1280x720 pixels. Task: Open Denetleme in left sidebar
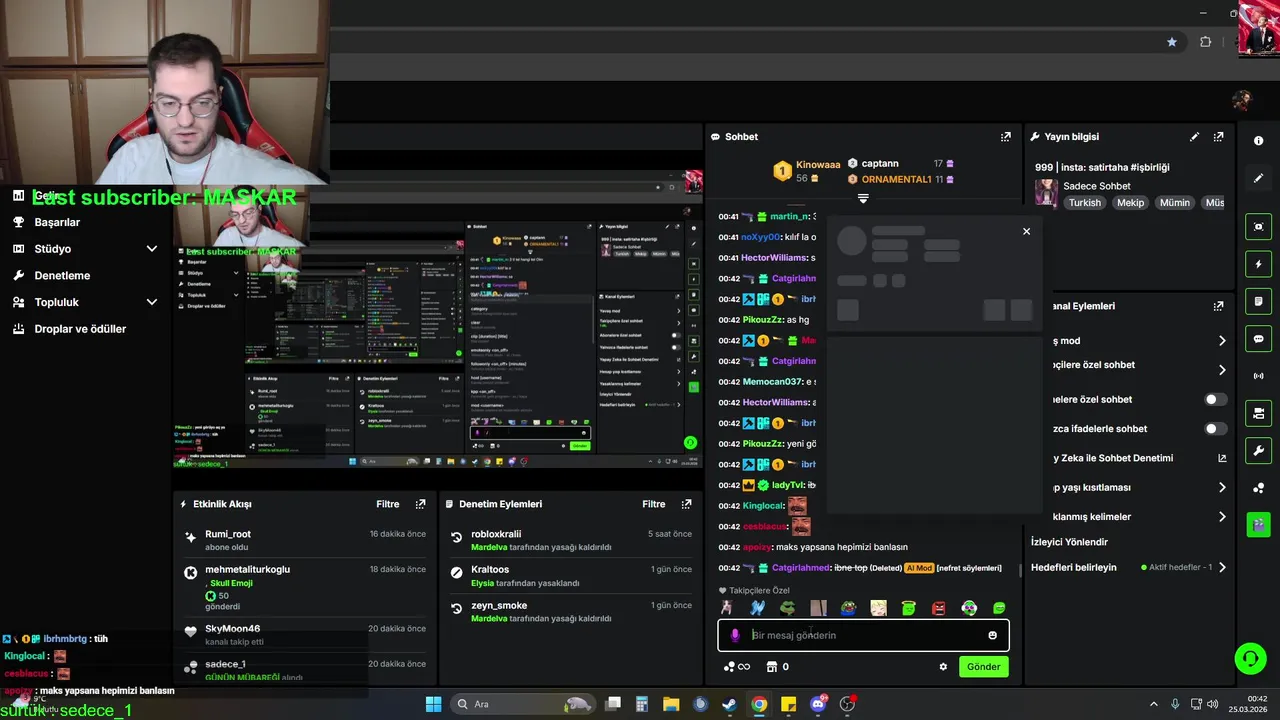tap(62, 275)
